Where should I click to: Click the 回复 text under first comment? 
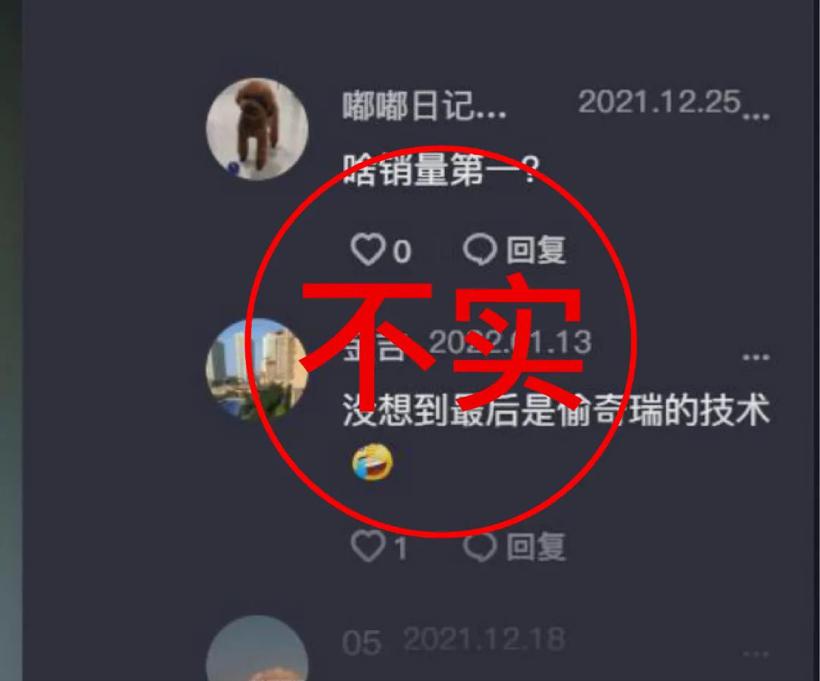tap(536, 250)
